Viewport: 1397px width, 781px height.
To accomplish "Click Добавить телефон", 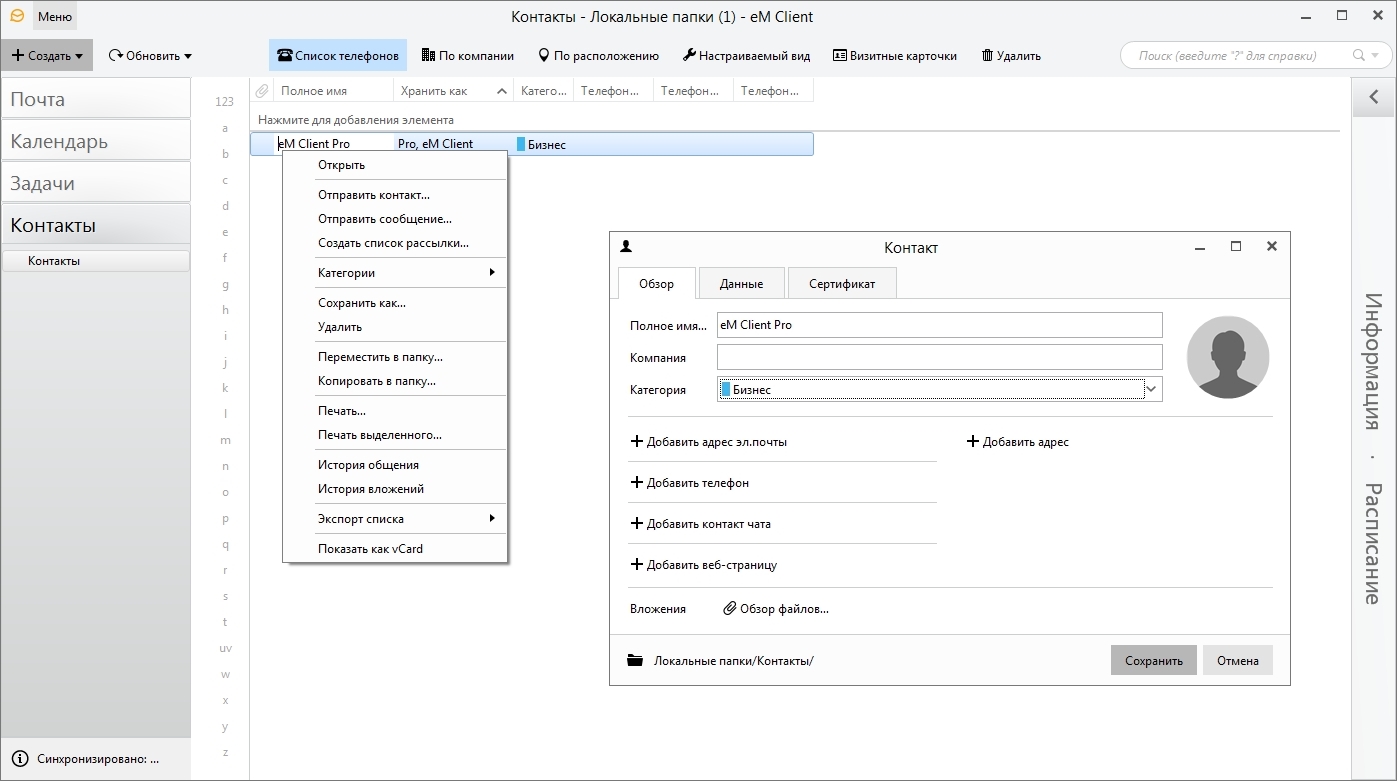I will coord(690,483).
